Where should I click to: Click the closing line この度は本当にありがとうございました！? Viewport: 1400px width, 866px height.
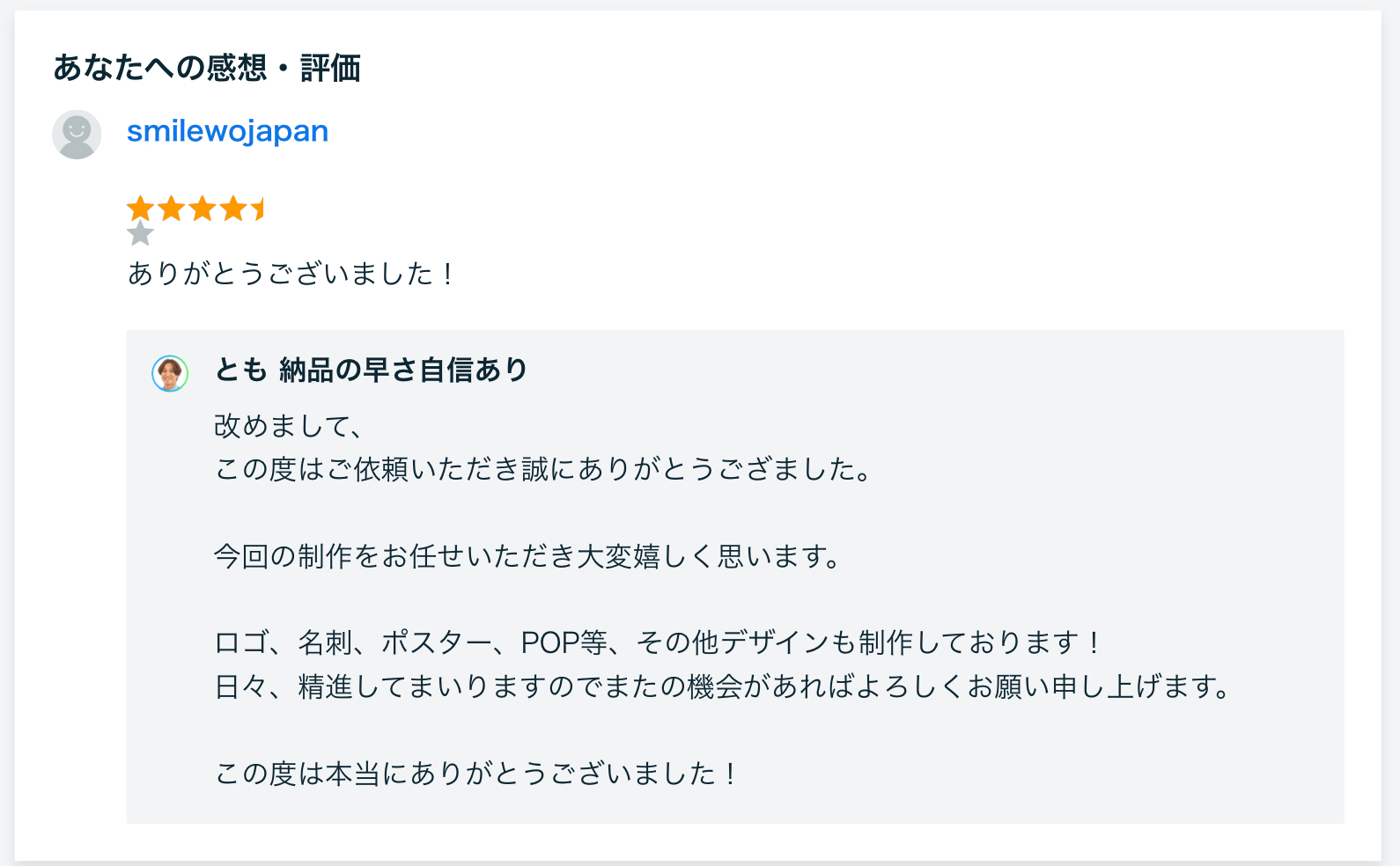tap(475, 772)
